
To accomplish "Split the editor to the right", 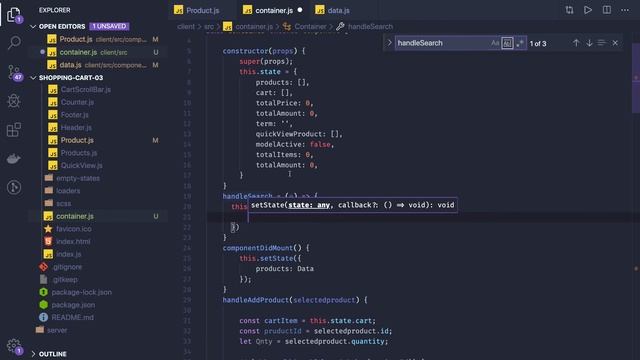I will (x=607, y=10).
